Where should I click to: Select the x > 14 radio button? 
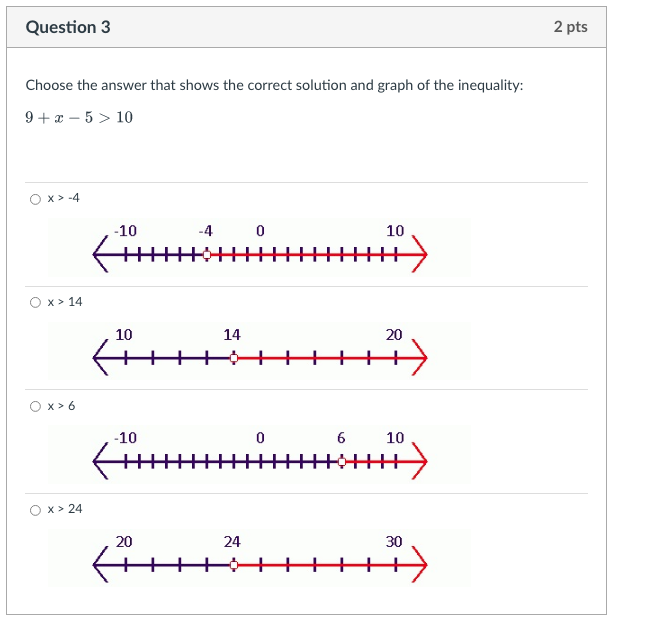pos(35,302)
